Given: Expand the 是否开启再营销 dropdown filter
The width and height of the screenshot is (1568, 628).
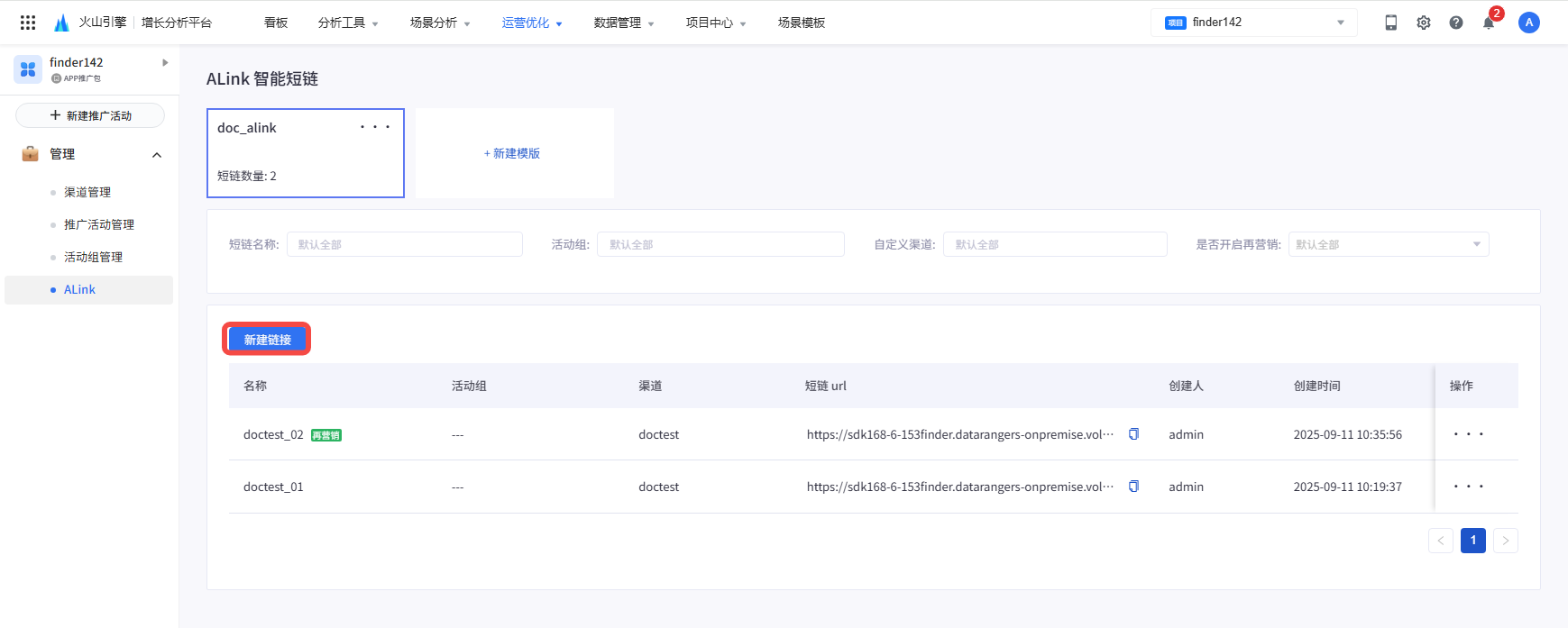Looking at the screenshot, I should click(1388, 244).
